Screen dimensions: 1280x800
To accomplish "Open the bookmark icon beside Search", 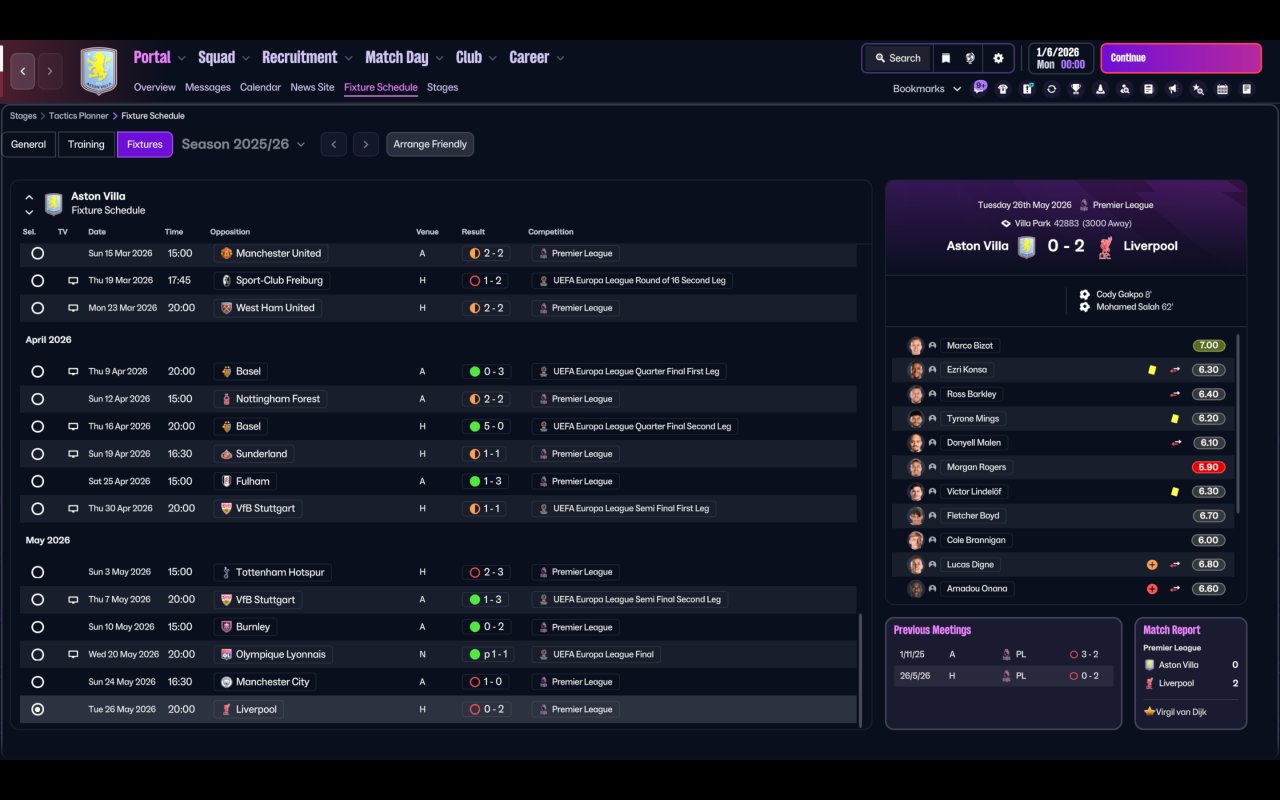I will coord(946,58).
